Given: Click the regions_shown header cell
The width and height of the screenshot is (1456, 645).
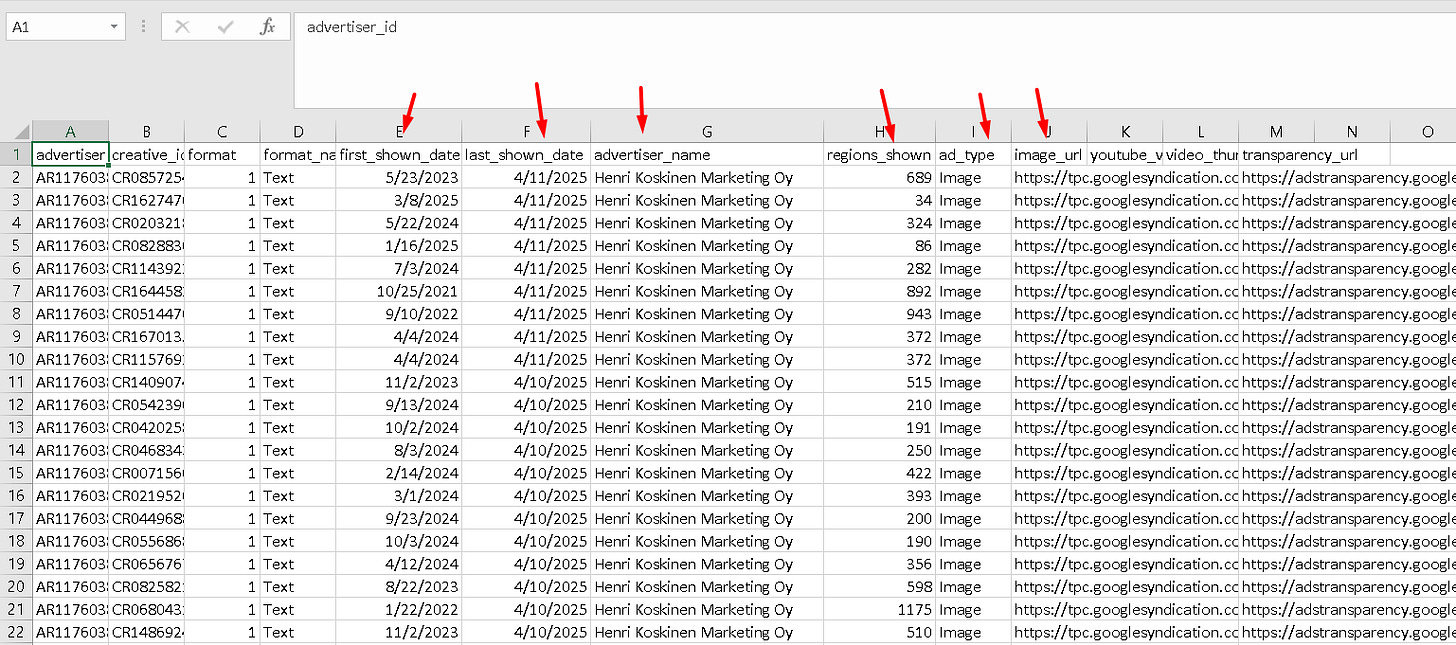Looking at the screenshot, I should [880, 155].
